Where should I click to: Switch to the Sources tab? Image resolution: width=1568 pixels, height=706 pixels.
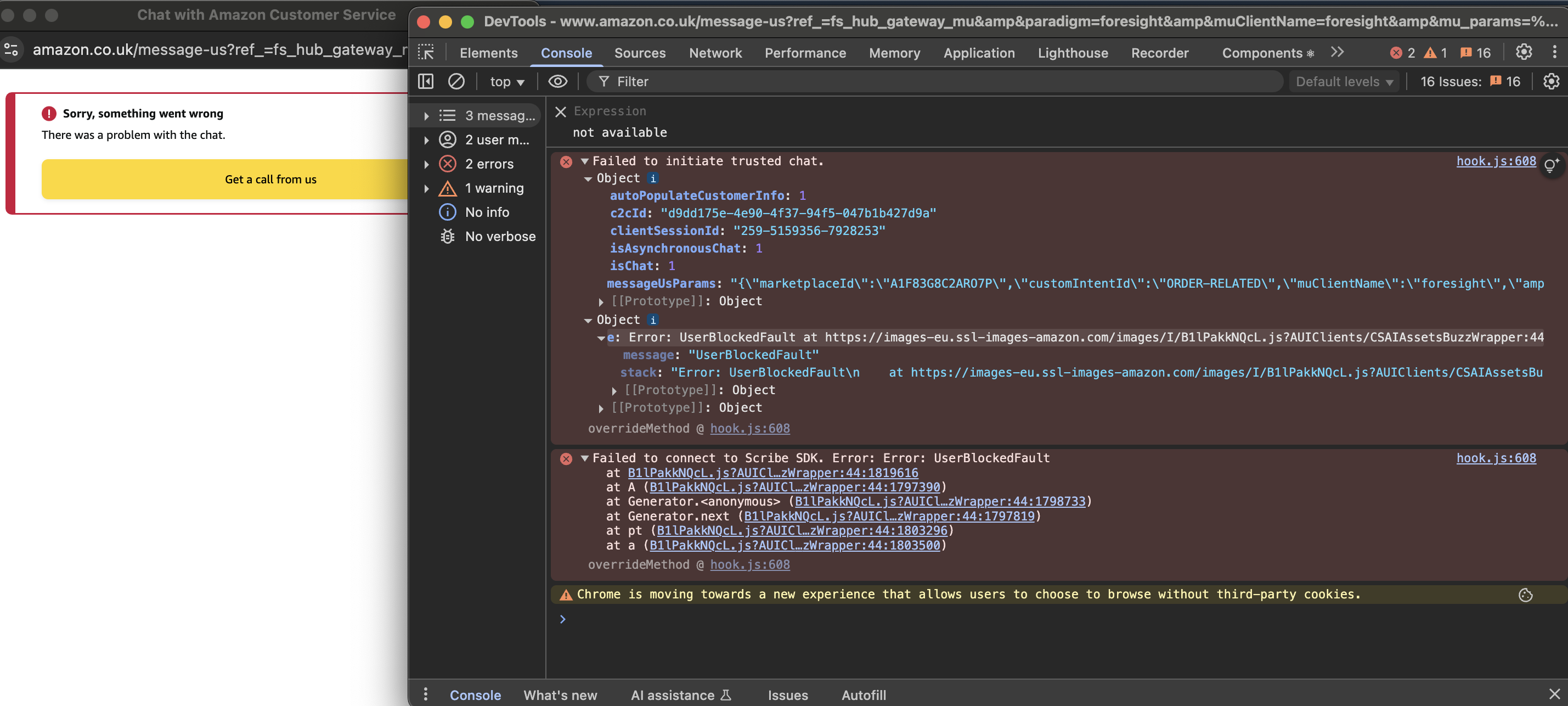640,53
